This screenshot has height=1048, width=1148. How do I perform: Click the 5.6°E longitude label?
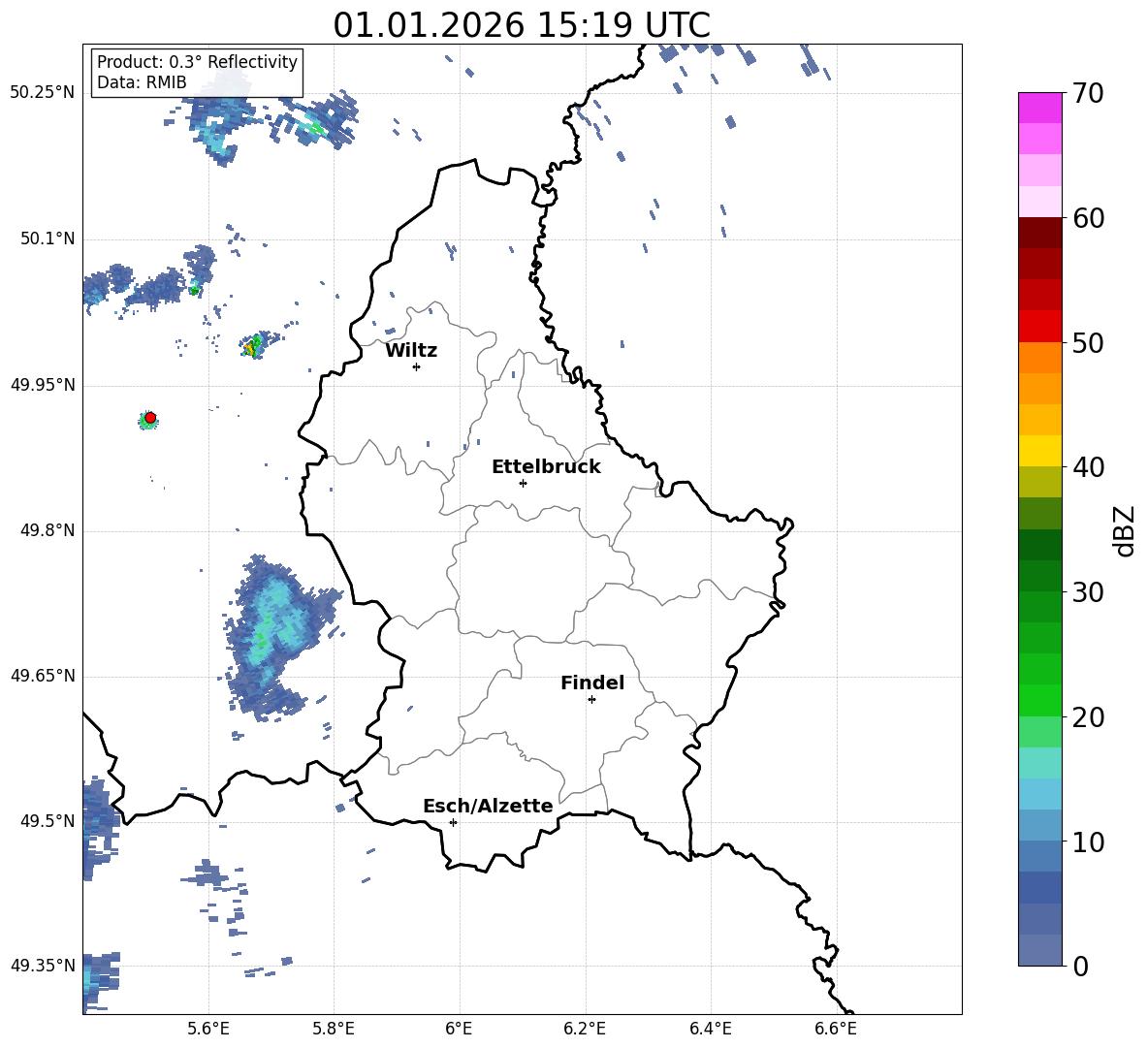pos(208,1029)
